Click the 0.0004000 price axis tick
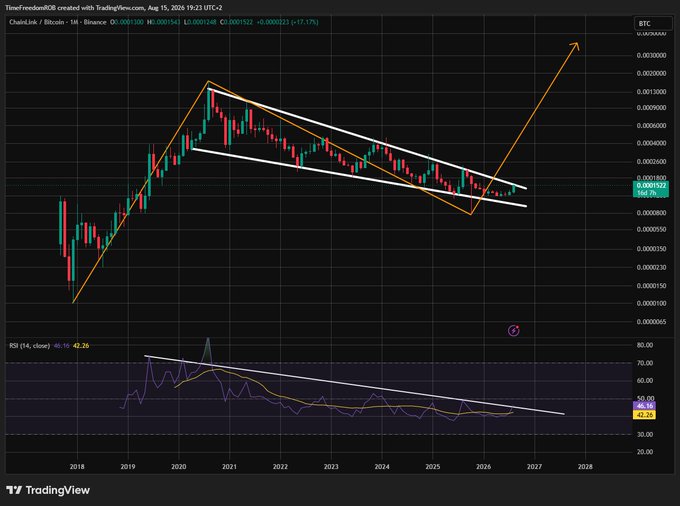The width and height of the screenshot is (680, 506). pos(651,144)
